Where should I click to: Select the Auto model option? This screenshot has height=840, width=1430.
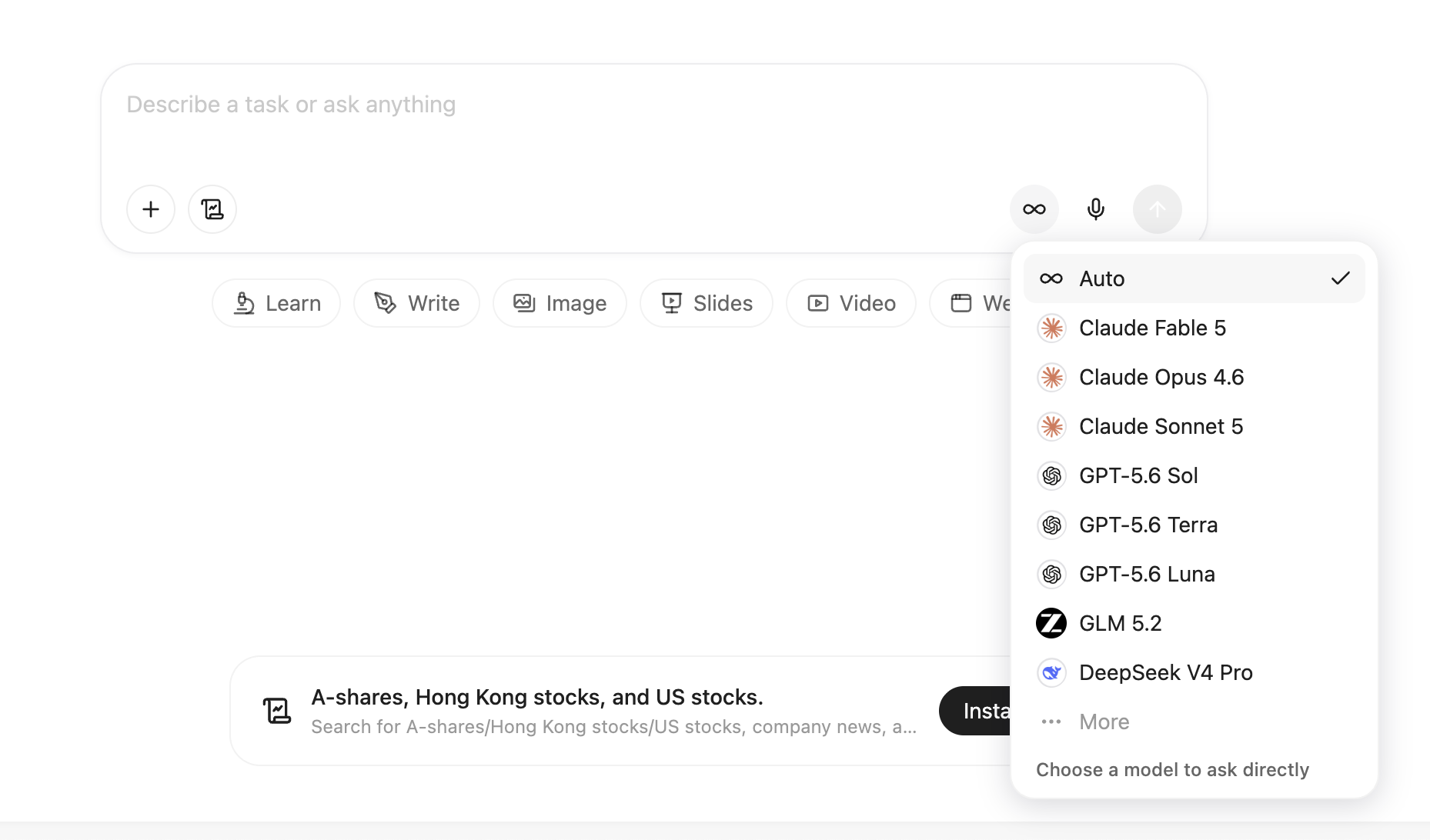coord(1194,278)
